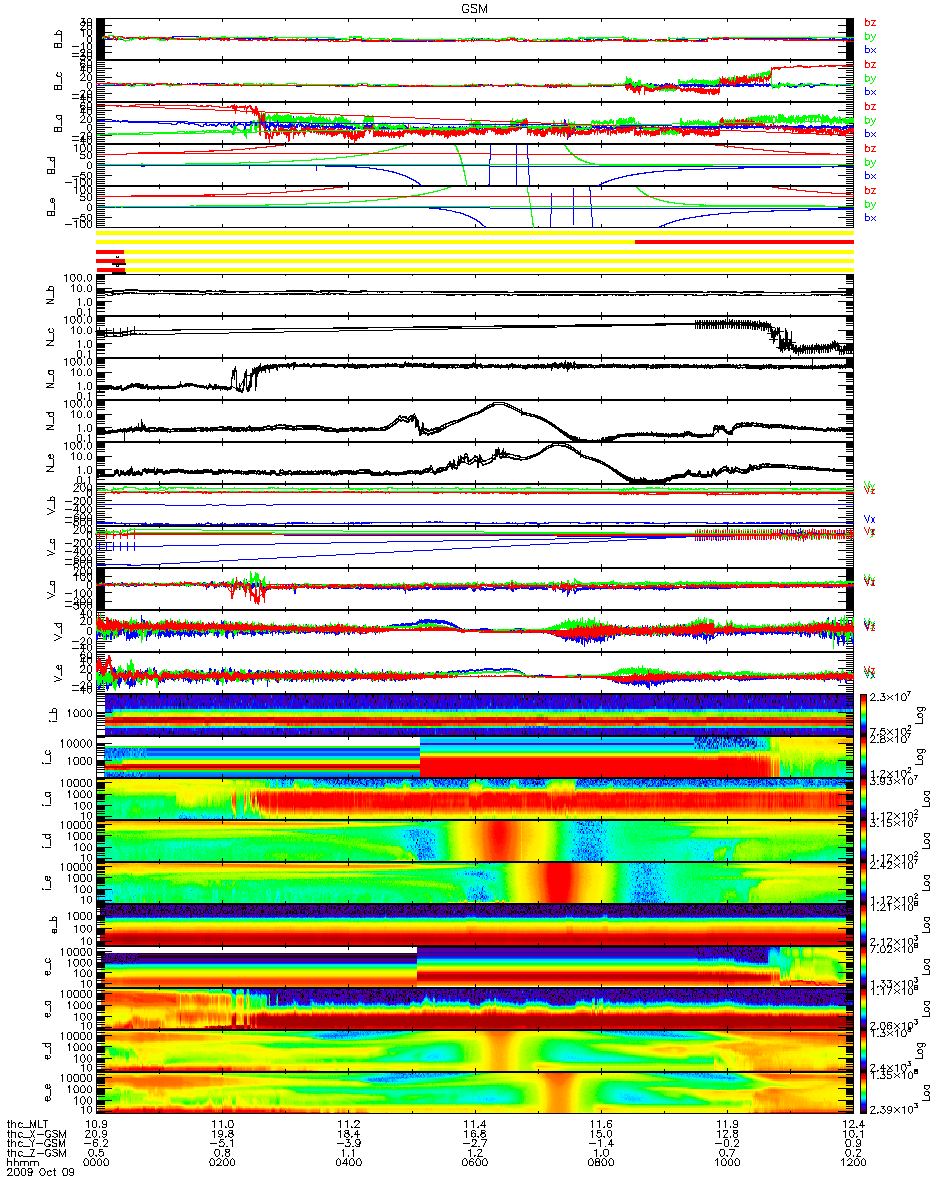The height and width of the screenshot is (1200, 930).
Task: Click the Z-GSM value 0.7
Action: 727,1152
